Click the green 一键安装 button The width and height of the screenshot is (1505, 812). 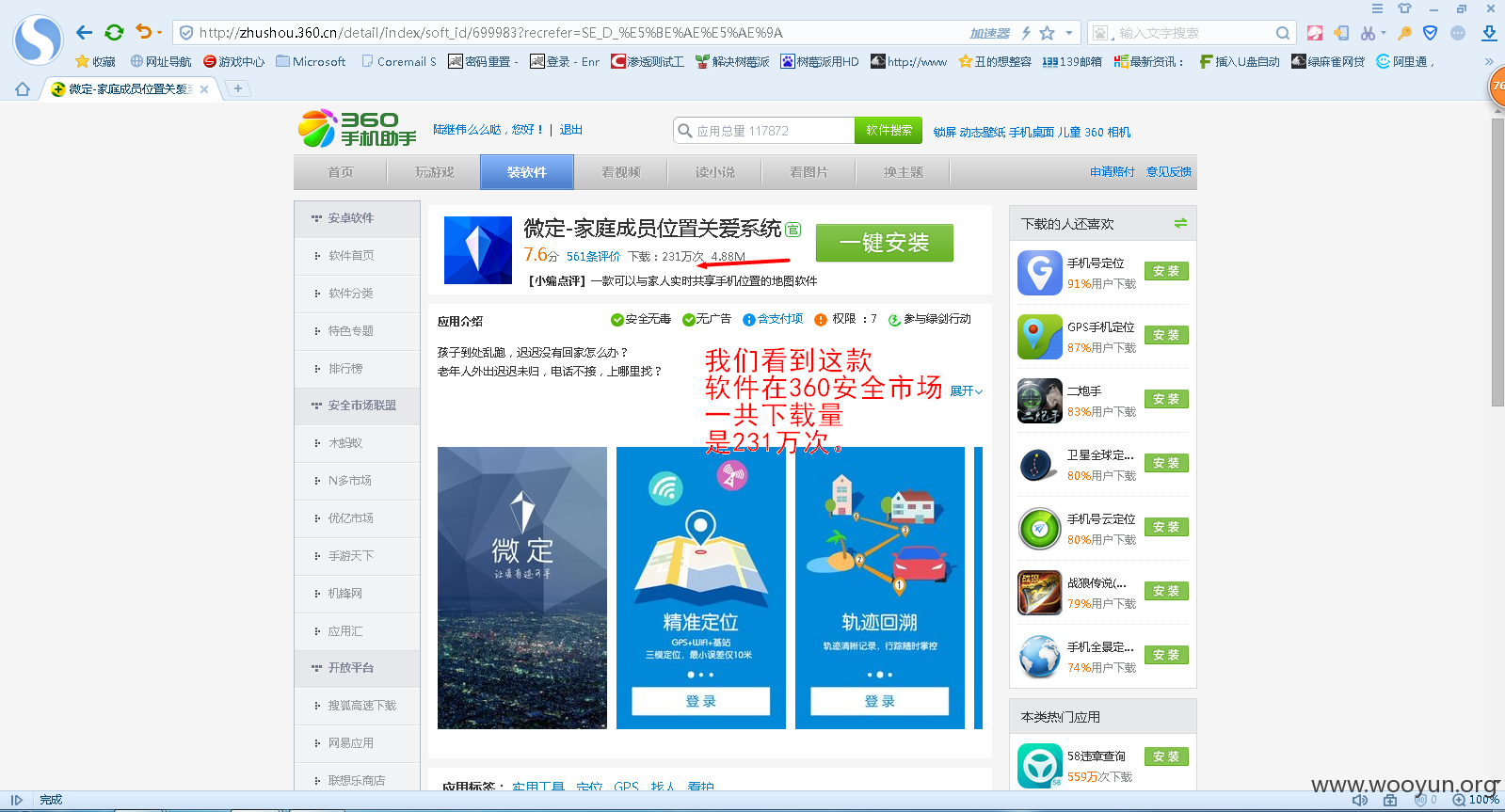[885, 243]
